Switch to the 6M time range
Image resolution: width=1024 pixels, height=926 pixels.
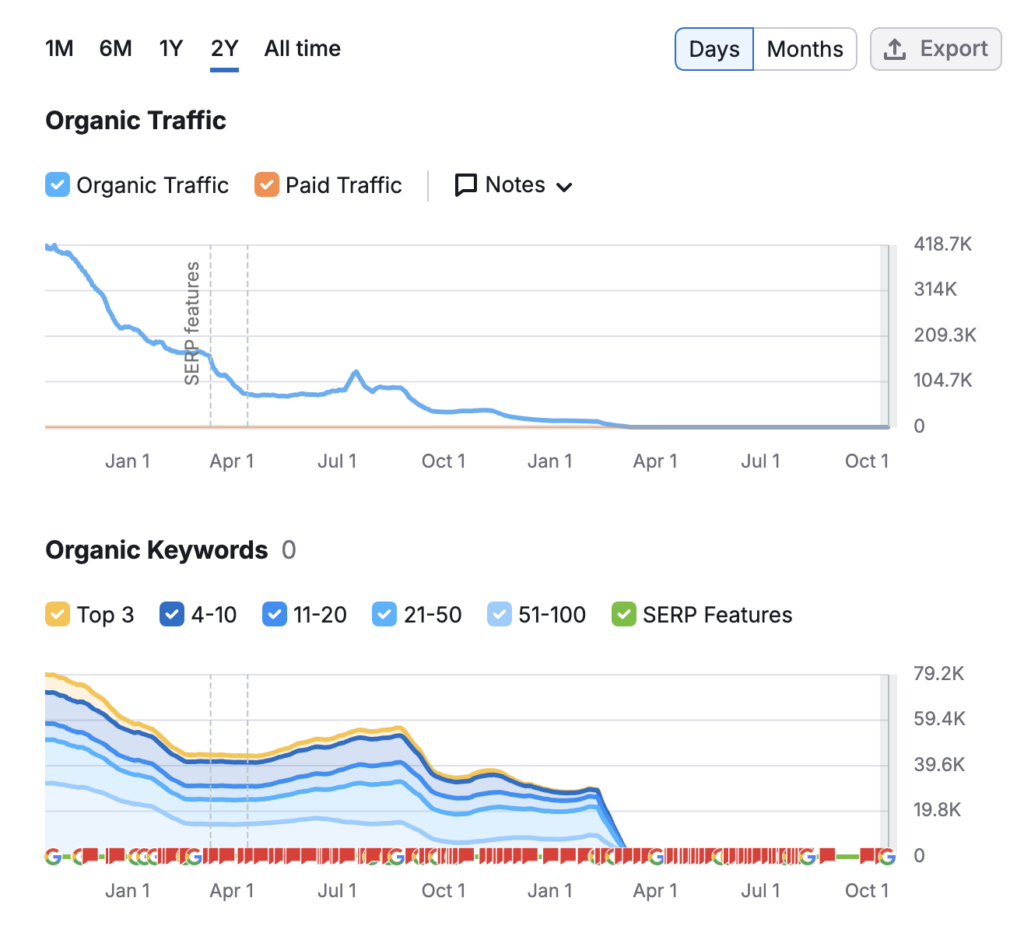pyautogui.click(x=115, y=49)
